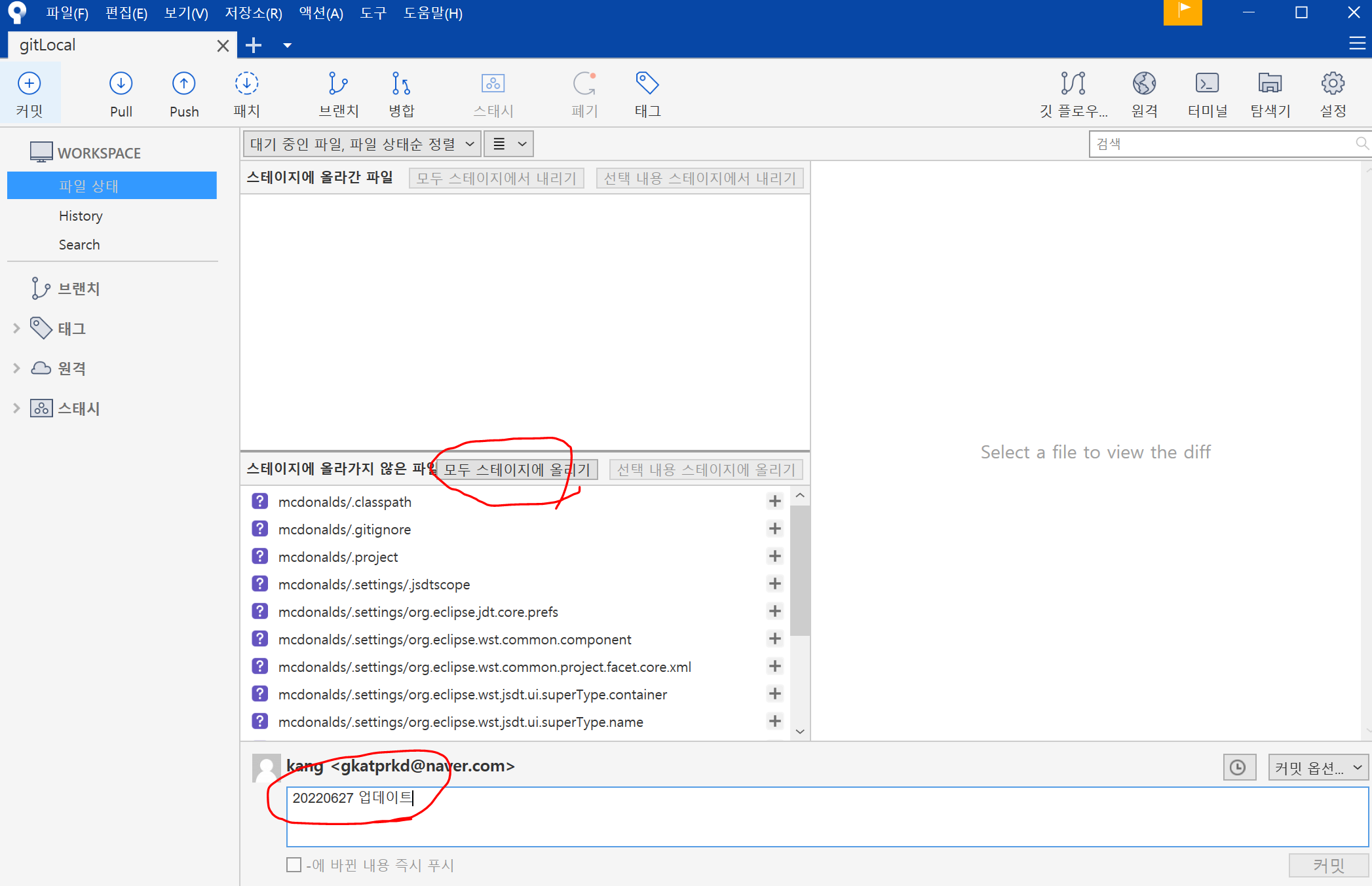1372x886 pixels.
Task: Click the 태그 toolbar icon
Action: [647, 94]
